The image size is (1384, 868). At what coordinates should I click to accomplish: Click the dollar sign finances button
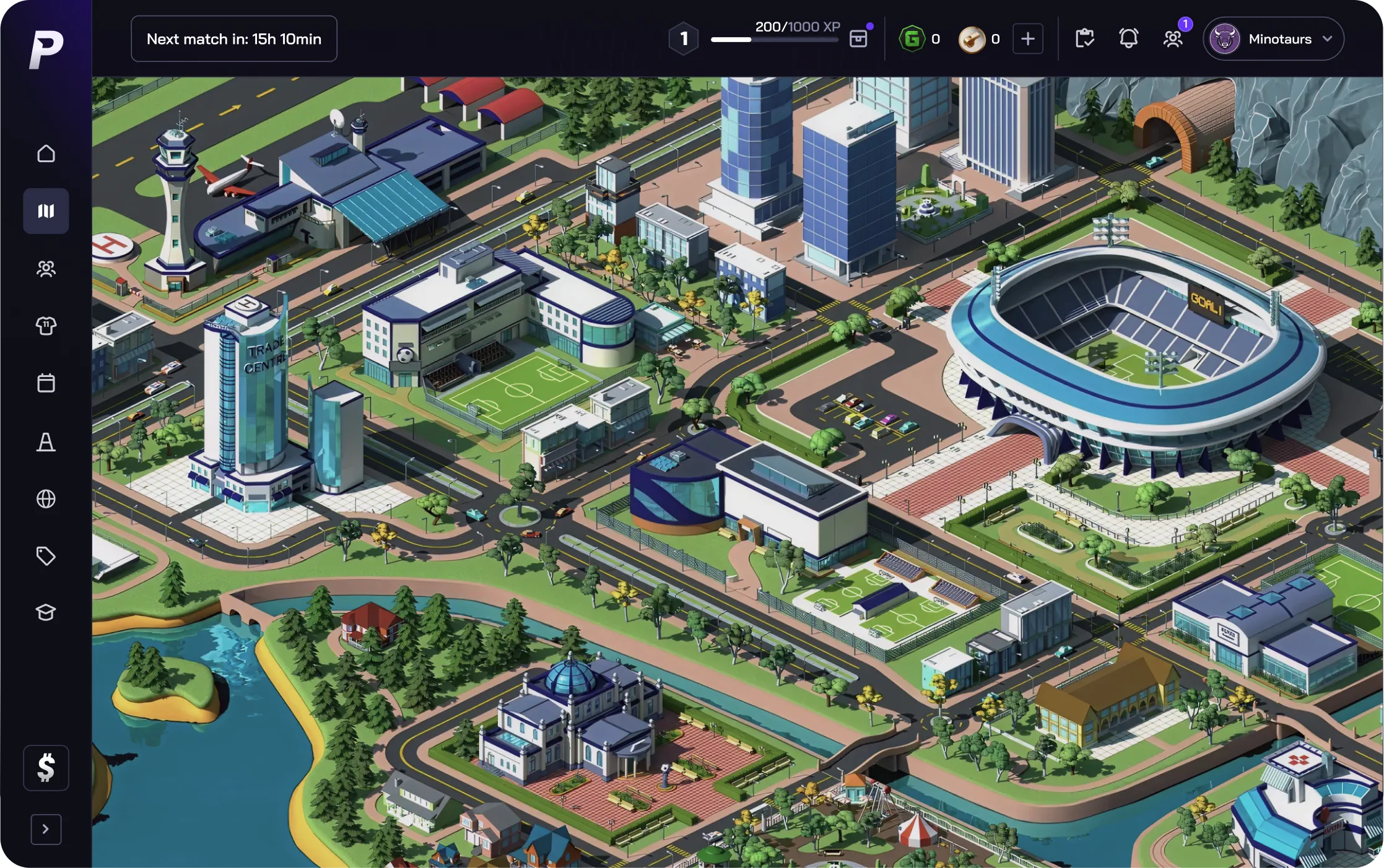(x=46, y=768)
